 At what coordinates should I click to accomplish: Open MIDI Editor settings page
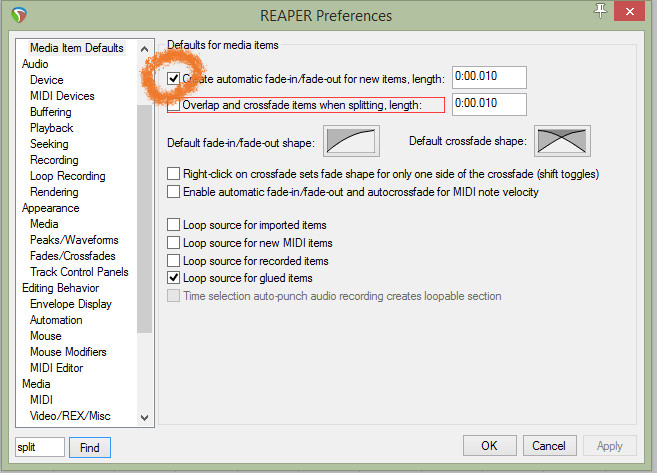point(57,367)
